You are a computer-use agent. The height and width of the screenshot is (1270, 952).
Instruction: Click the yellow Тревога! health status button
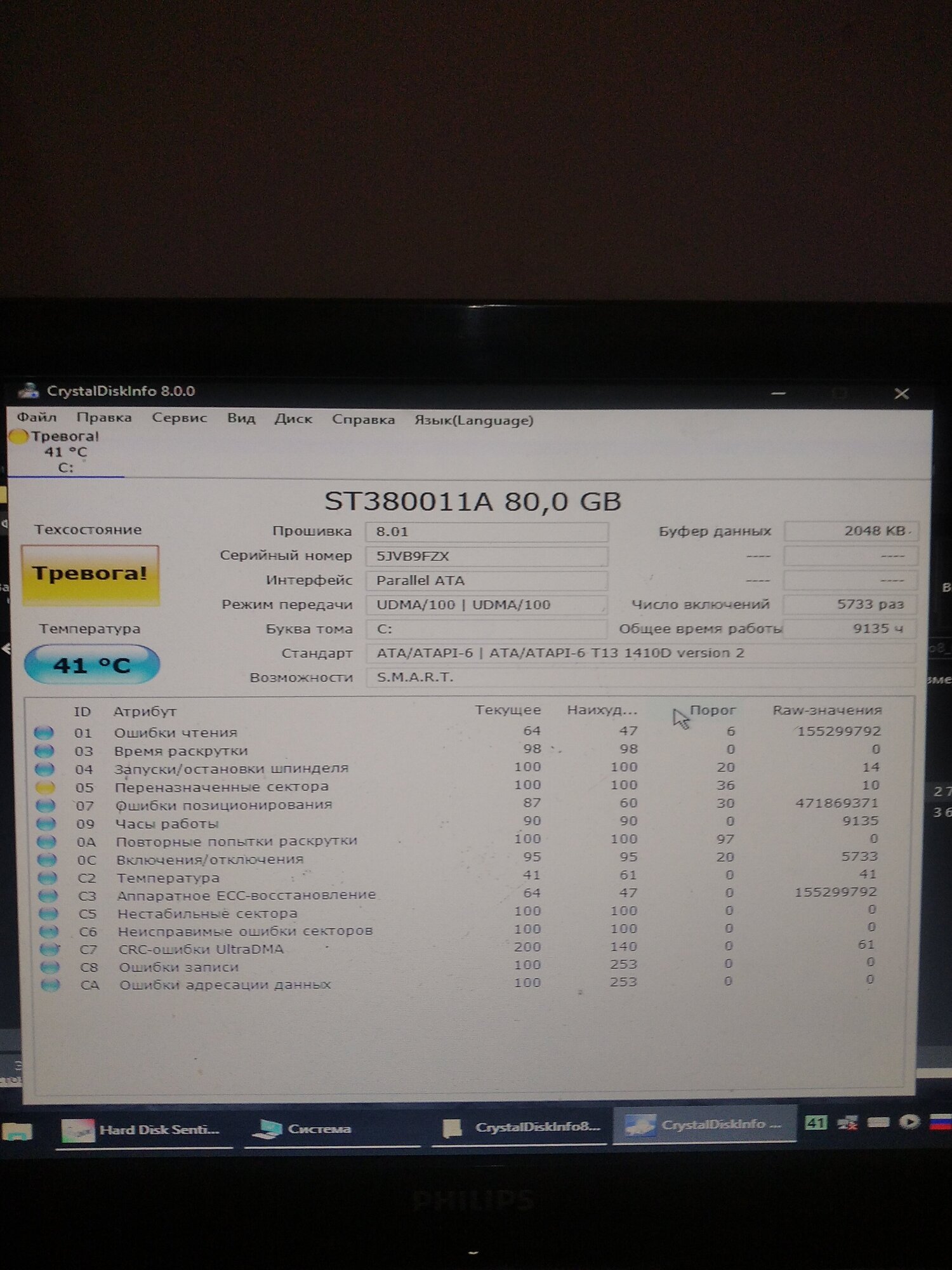coord(90,575)
